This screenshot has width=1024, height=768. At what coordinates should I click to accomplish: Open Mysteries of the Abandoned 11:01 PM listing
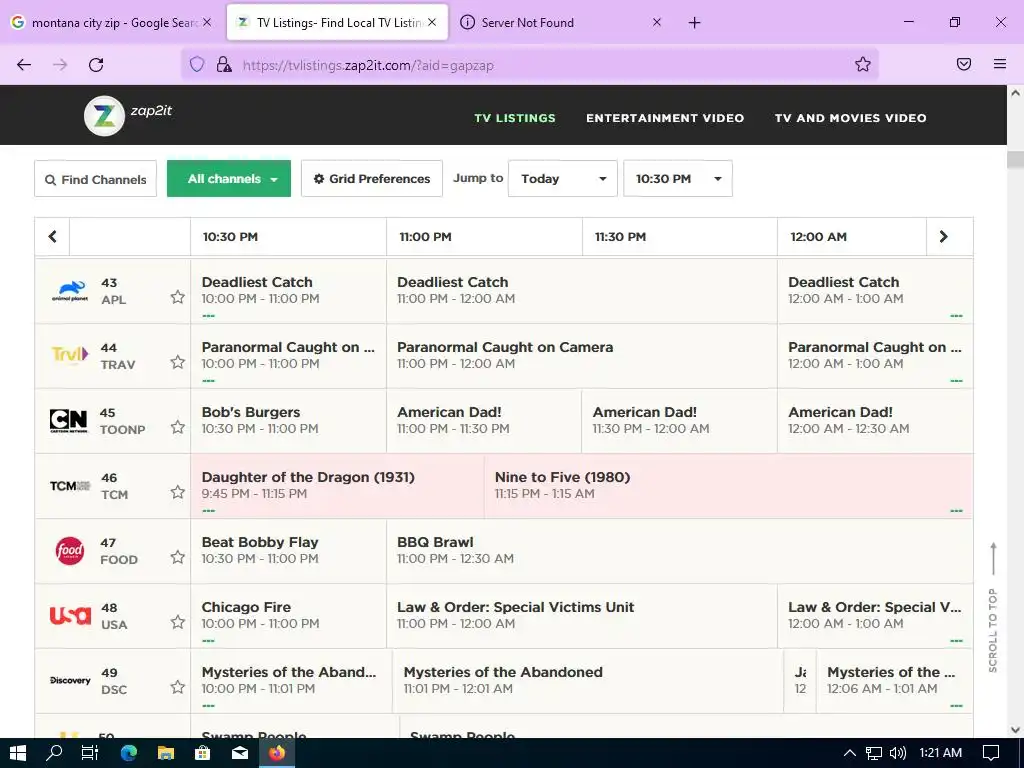coord(588,680)
